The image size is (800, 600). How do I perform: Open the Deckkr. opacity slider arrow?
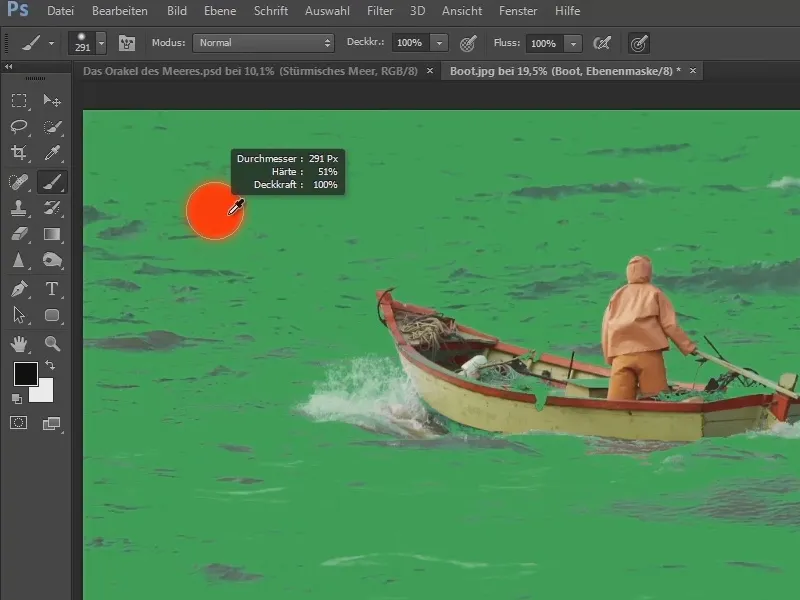(x=439, y=43)
